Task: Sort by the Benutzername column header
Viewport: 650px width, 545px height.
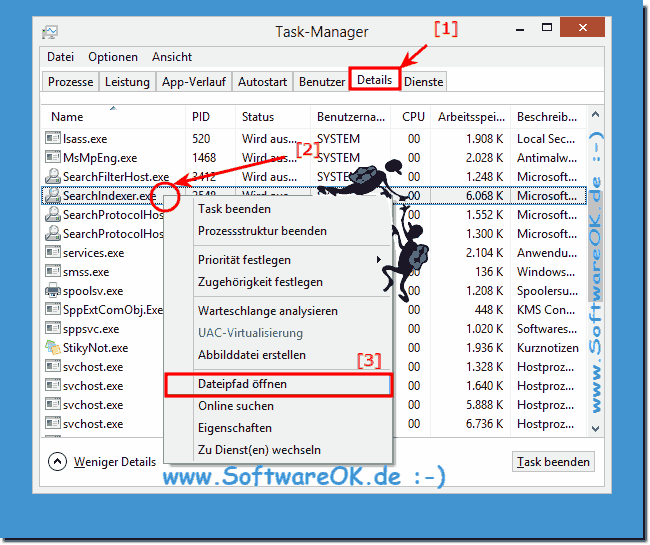Action: tap(351, 116)
